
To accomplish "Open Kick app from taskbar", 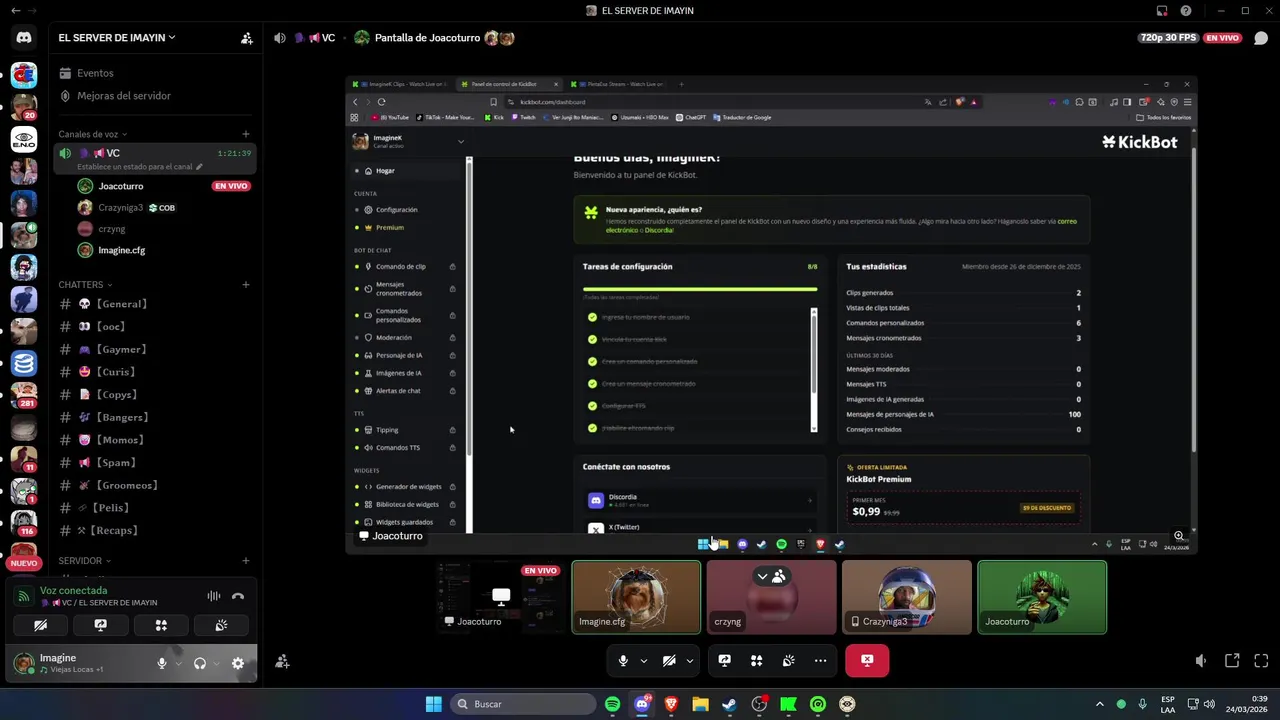I will pyautogui.click(x=788, y=704).
